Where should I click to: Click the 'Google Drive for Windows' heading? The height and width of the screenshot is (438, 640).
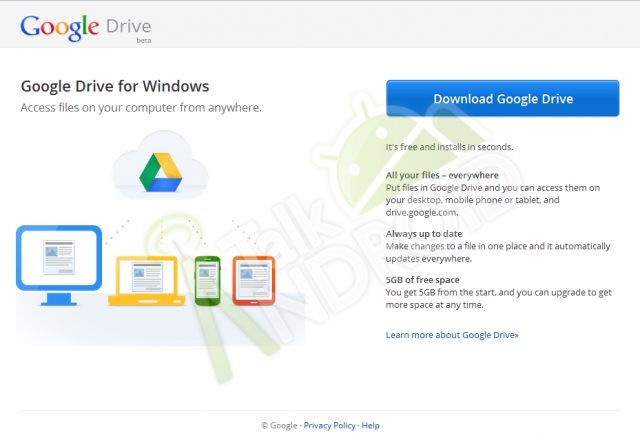[115, 86]
